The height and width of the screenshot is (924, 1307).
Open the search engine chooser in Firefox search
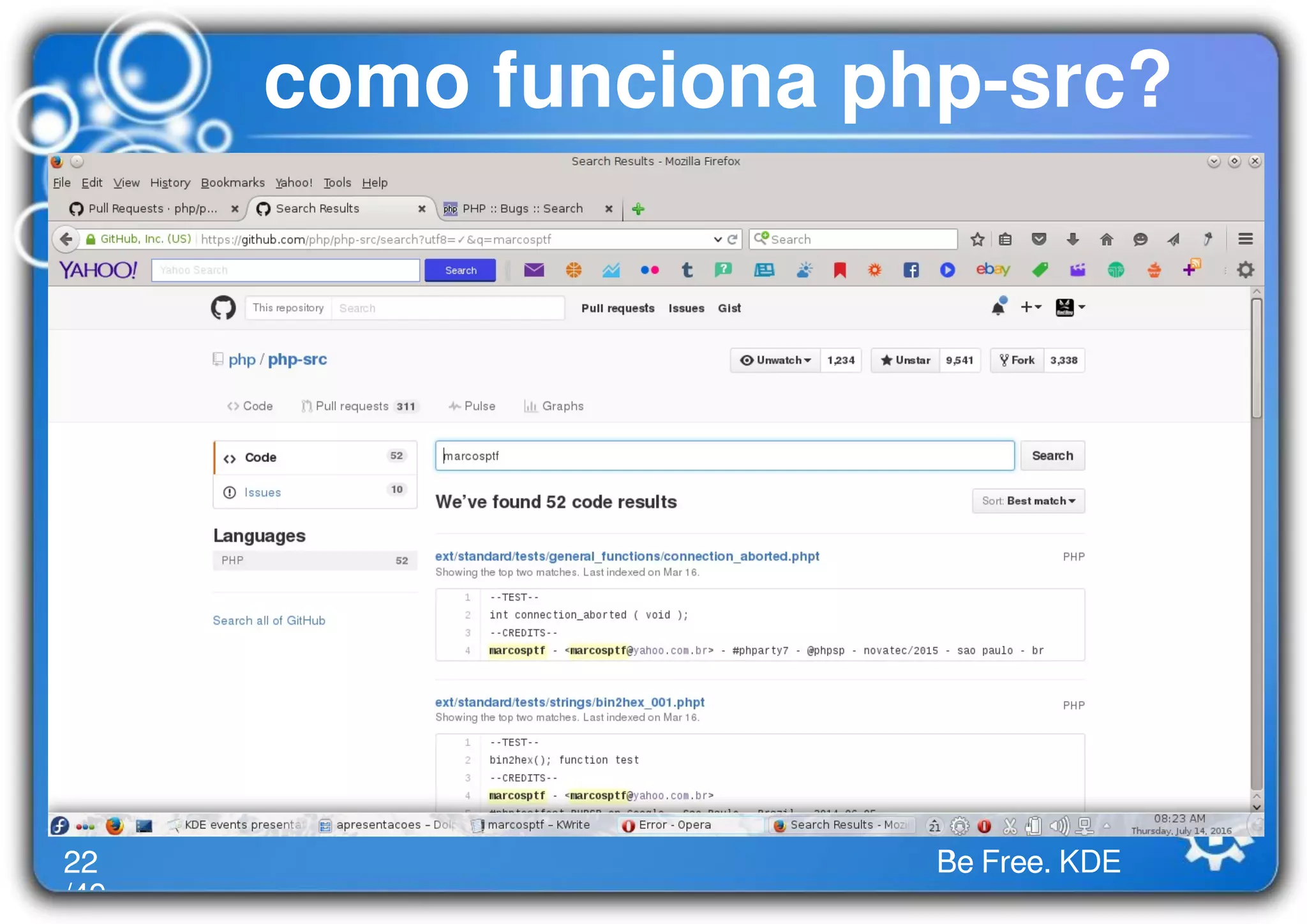(x=761, y=239)
